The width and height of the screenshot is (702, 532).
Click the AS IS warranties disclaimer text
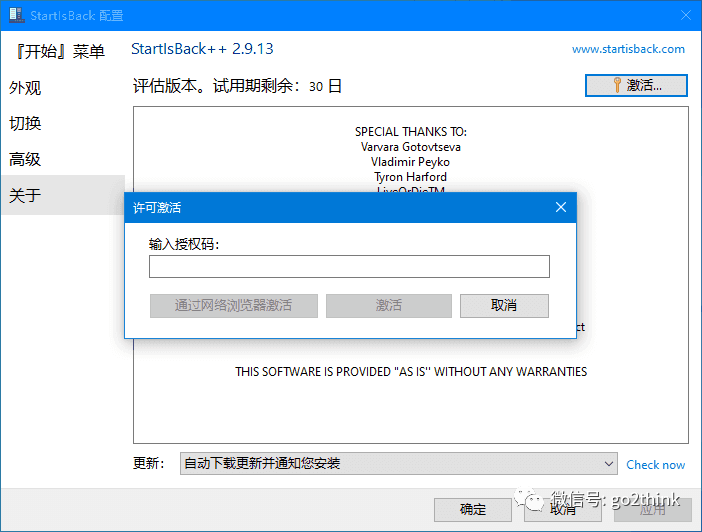click(x=411, y=372)
